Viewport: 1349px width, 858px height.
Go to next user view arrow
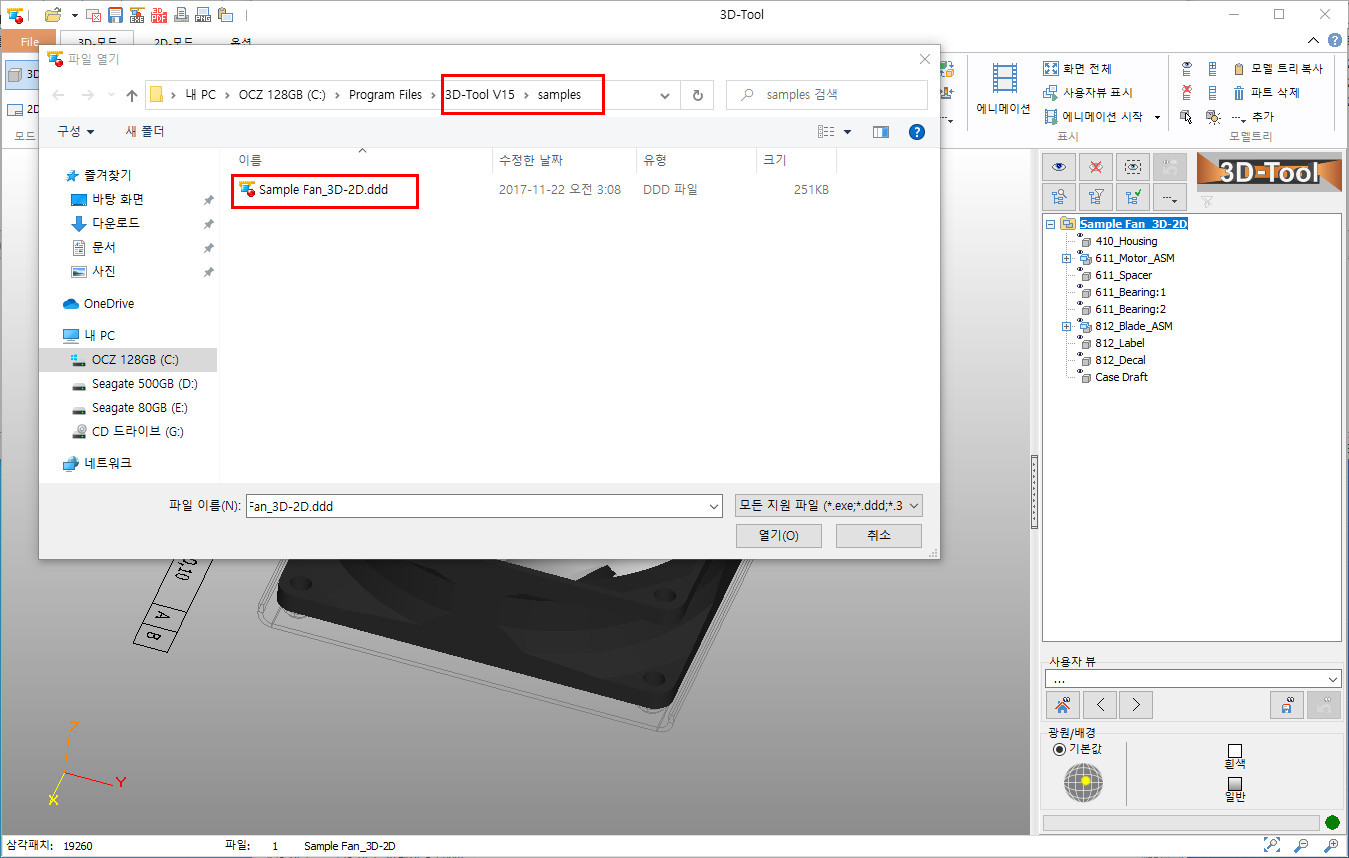1136,704
